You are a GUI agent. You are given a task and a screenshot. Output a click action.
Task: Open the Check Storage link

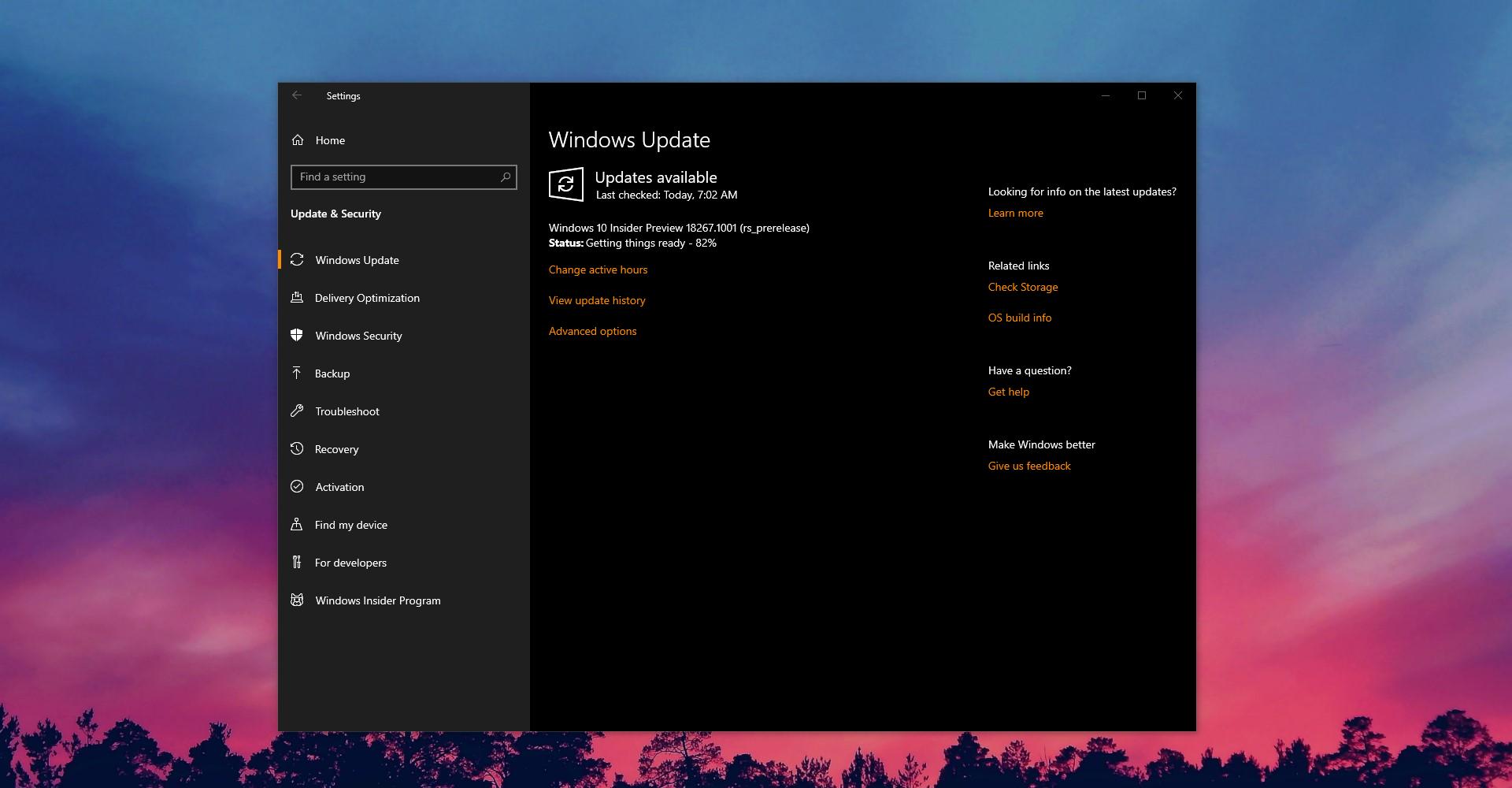1023,287
